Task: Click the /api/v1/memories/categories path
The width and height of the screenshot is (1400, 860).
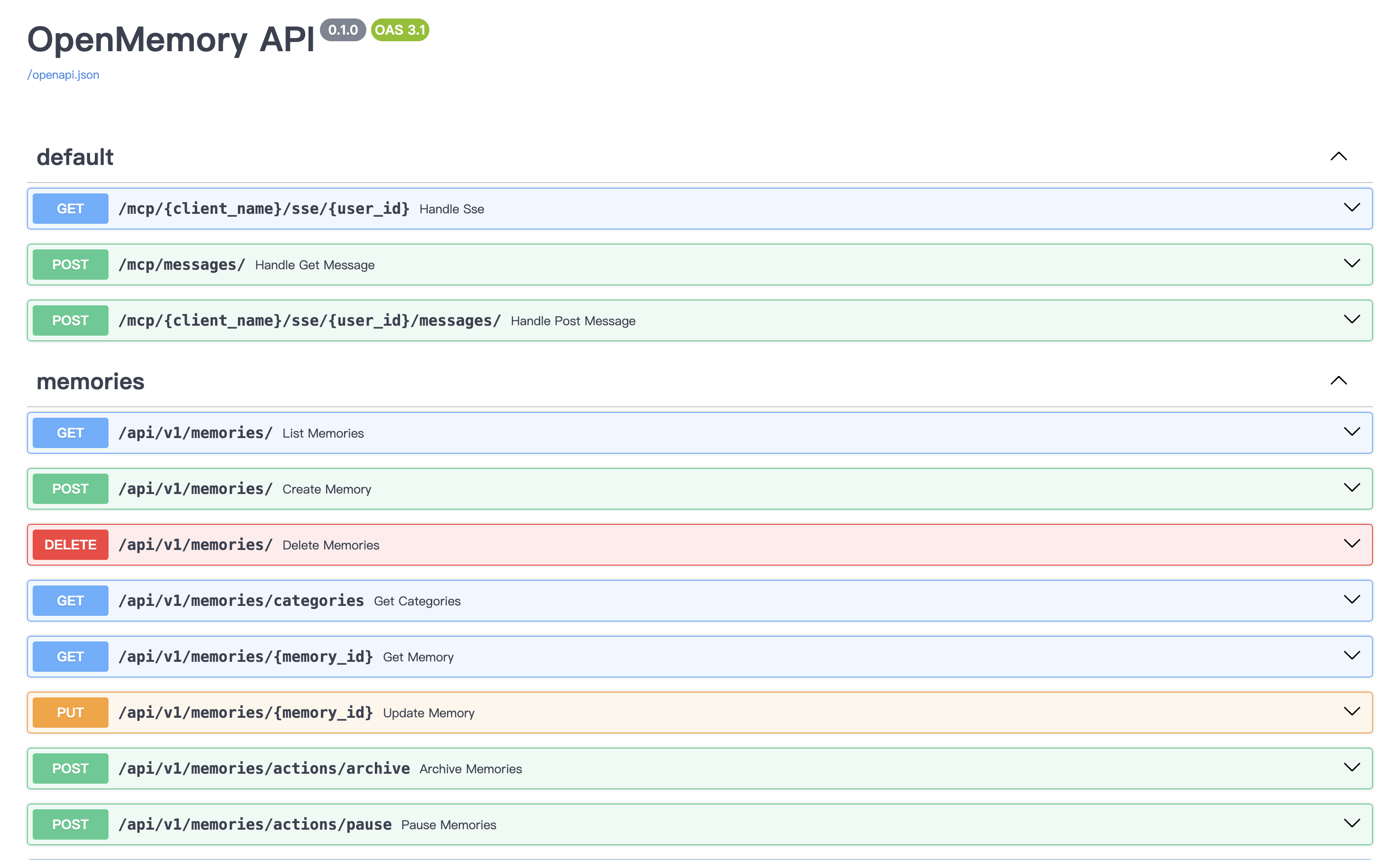Action: click(x=241, y=601)
